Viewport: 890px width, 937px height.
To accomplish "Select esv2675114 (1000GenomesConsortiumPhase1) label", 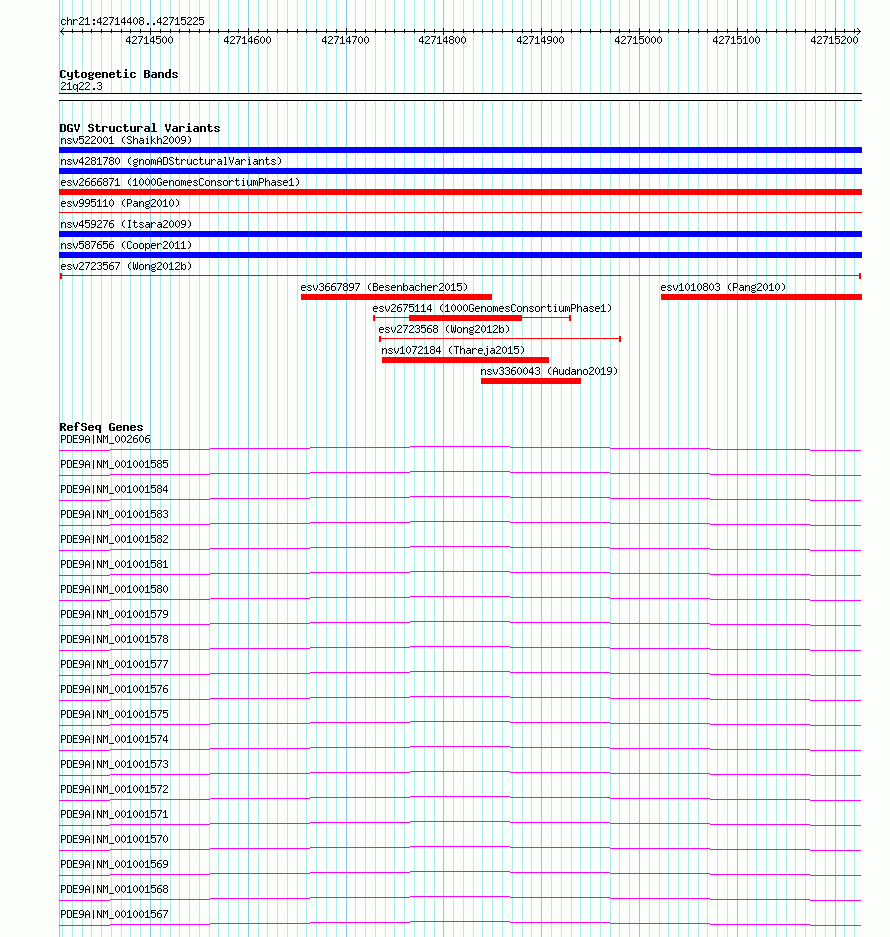I will point(492,308).
